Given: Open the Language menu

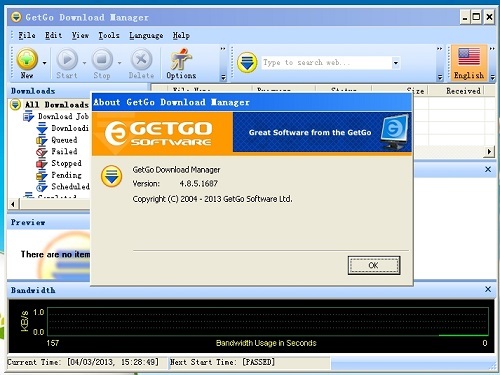Looking at the screenshot, I should coord(146,35).
